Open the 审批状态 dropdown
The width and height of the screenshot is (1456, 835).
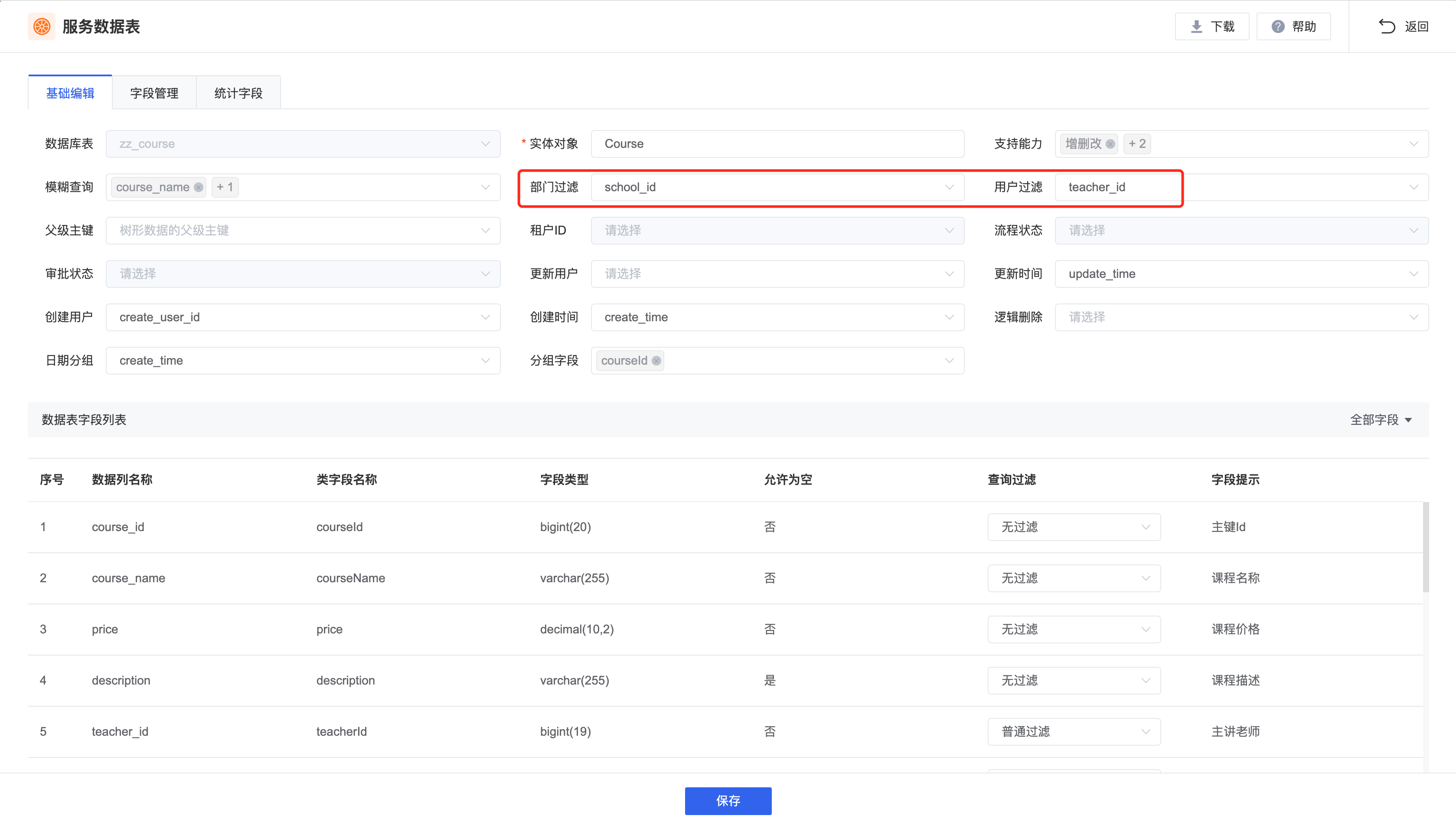click(x=303, y=274)
